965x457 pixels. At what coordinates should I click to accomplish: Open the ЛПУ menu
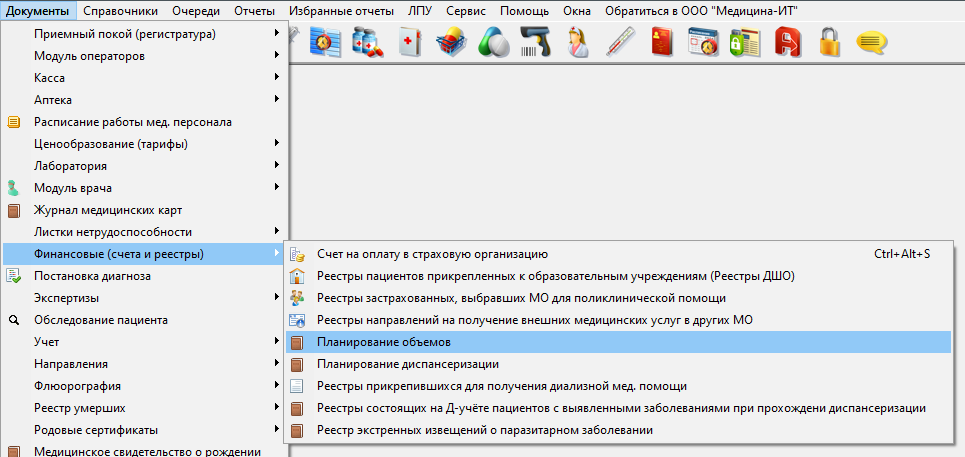pyautogui.click(x=420, y=10)
